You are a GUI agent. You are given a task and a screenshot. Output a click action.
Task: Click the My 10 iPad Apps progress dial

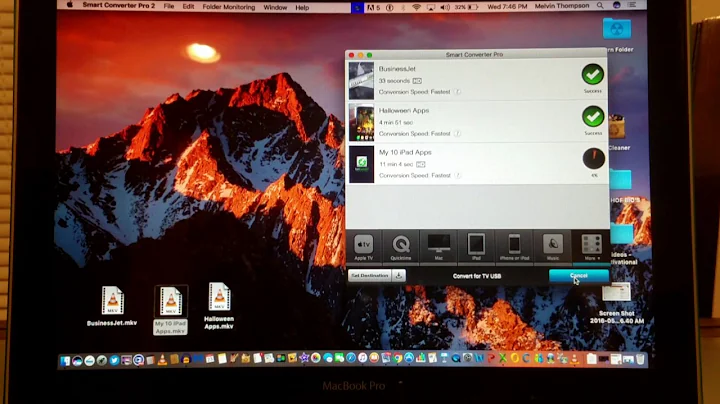click(x=594, y=158)
